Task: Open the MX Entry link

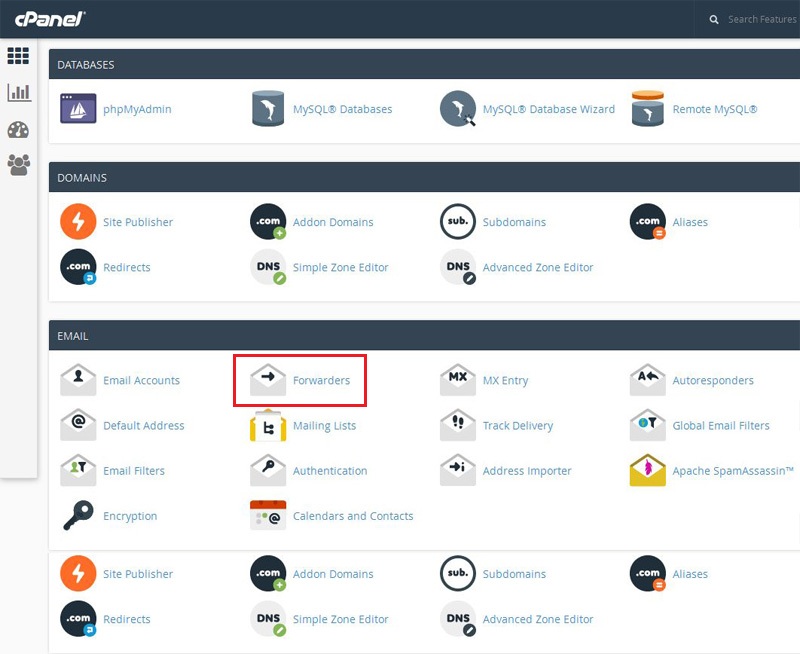Action: 506,381
